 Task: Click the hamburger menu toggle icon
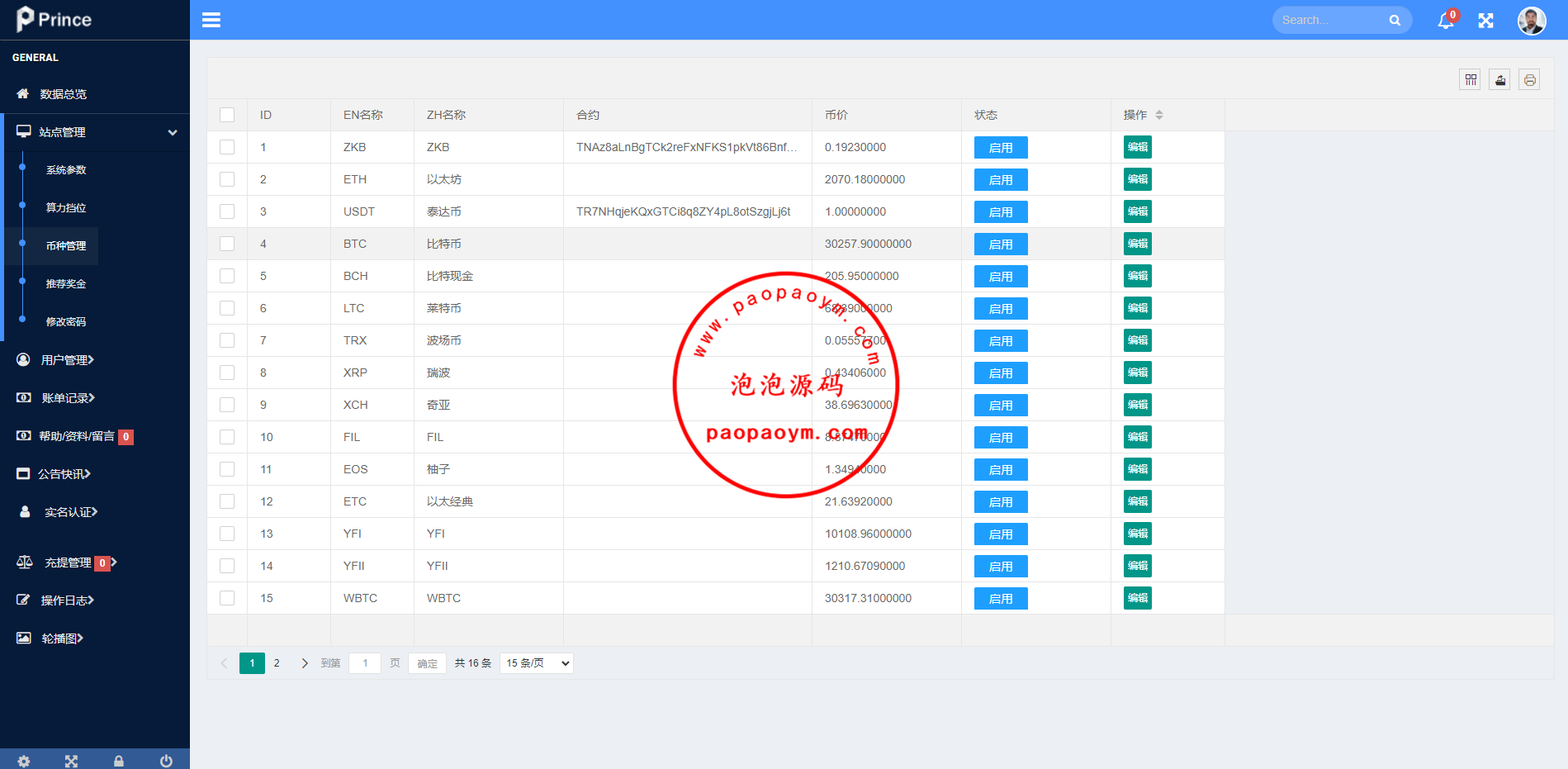click(211, 20)
